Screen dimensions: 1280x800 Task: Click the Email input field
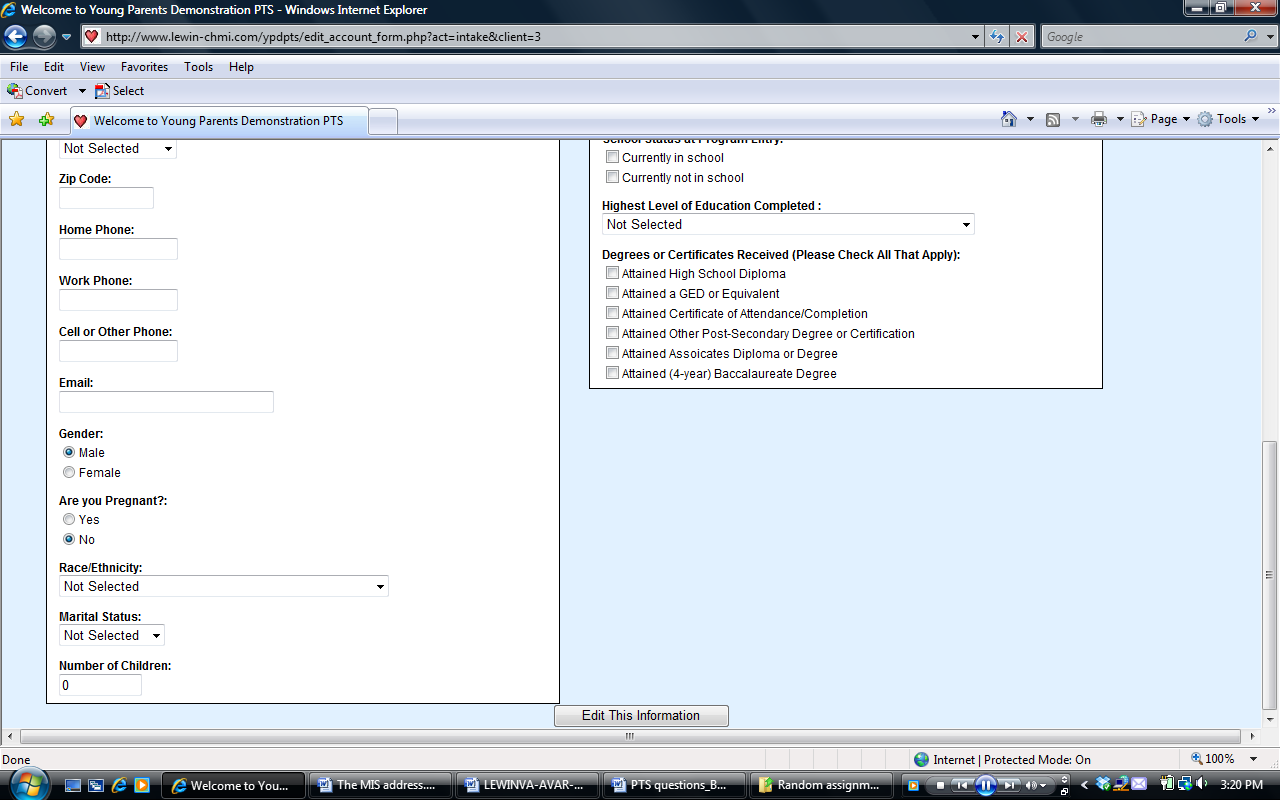click(x=166, y=402)
